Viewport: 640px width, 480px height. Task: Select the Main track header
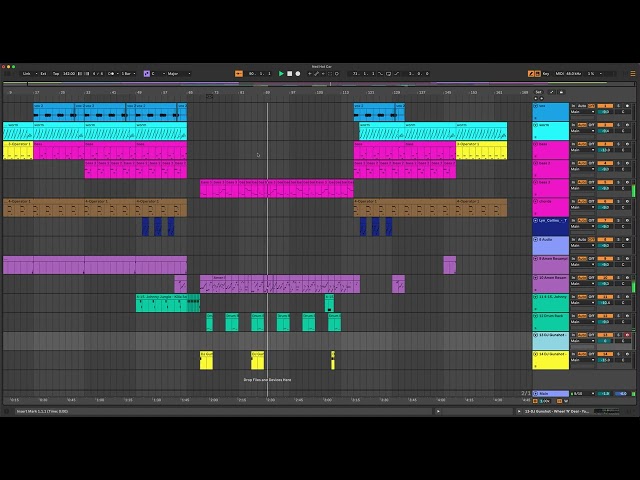(551, 393)
